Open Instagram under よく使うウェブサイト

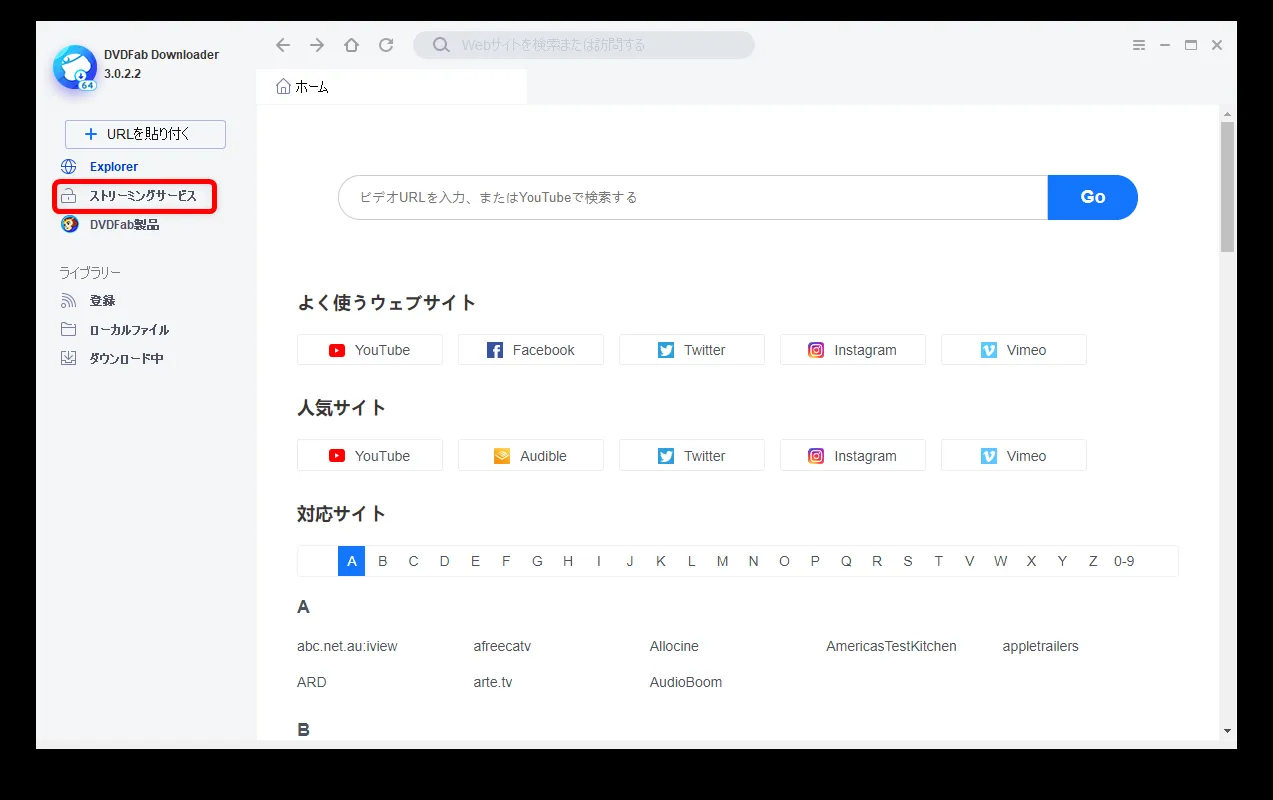click(853, 350)
